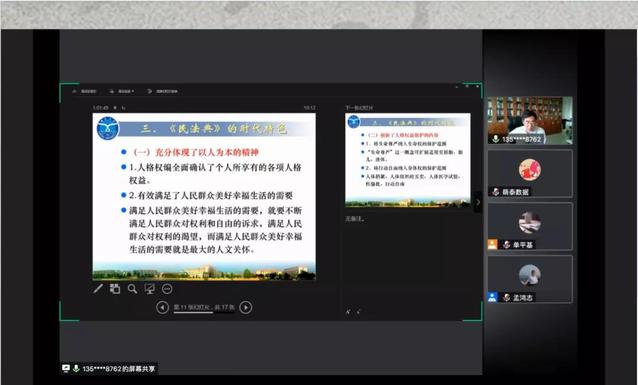Increase notes text size in notes pane

click(x=348, y=312)
